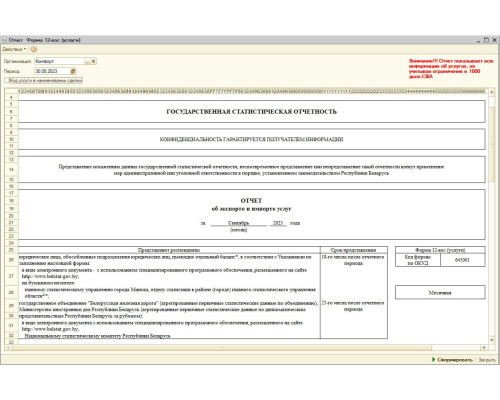500x400 pixels.
Task: Open the calendar picker for Период
Action: (x=73, y=71)
